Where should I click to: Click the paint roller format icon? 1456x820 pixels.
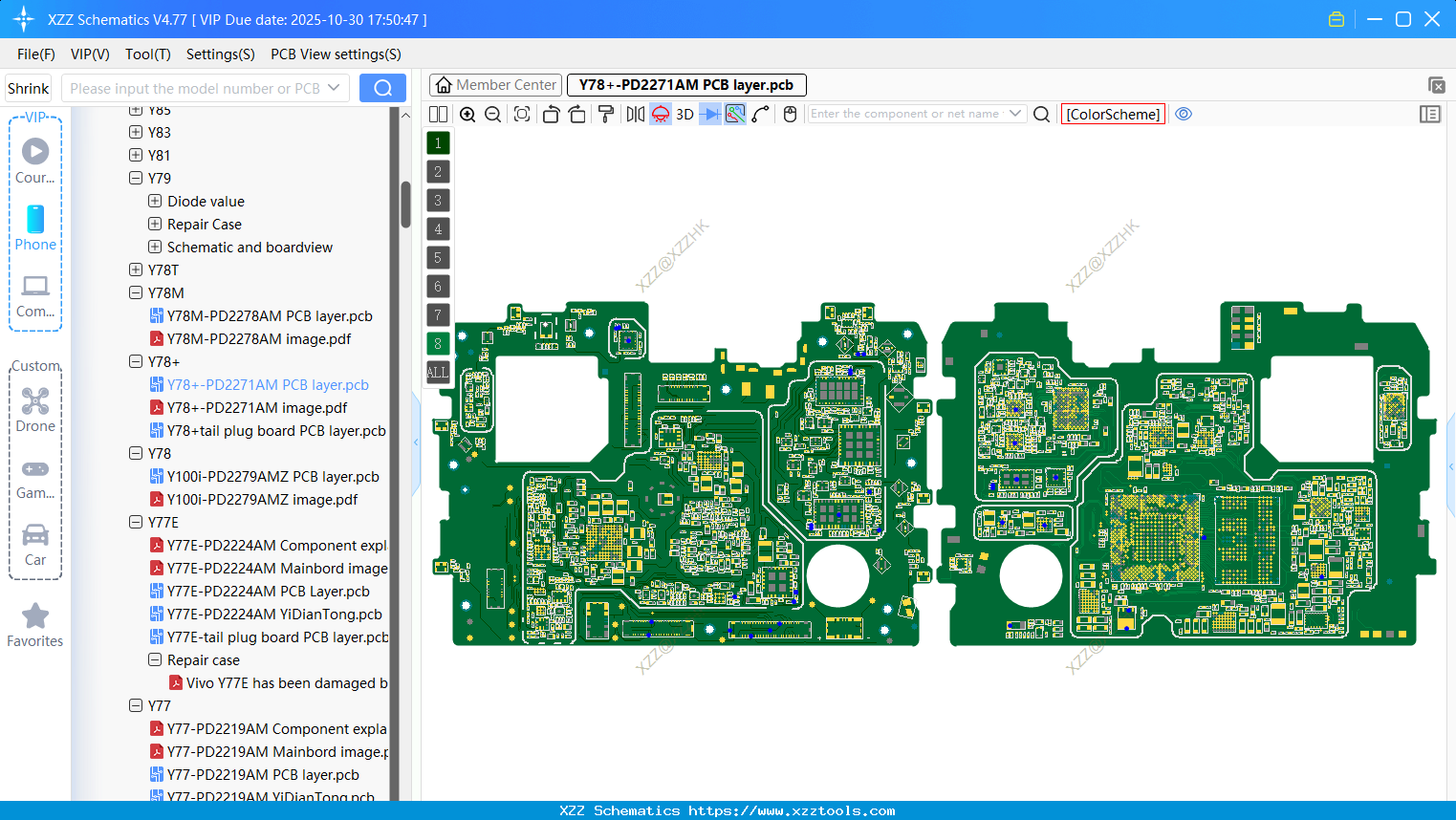coord(606,115)
